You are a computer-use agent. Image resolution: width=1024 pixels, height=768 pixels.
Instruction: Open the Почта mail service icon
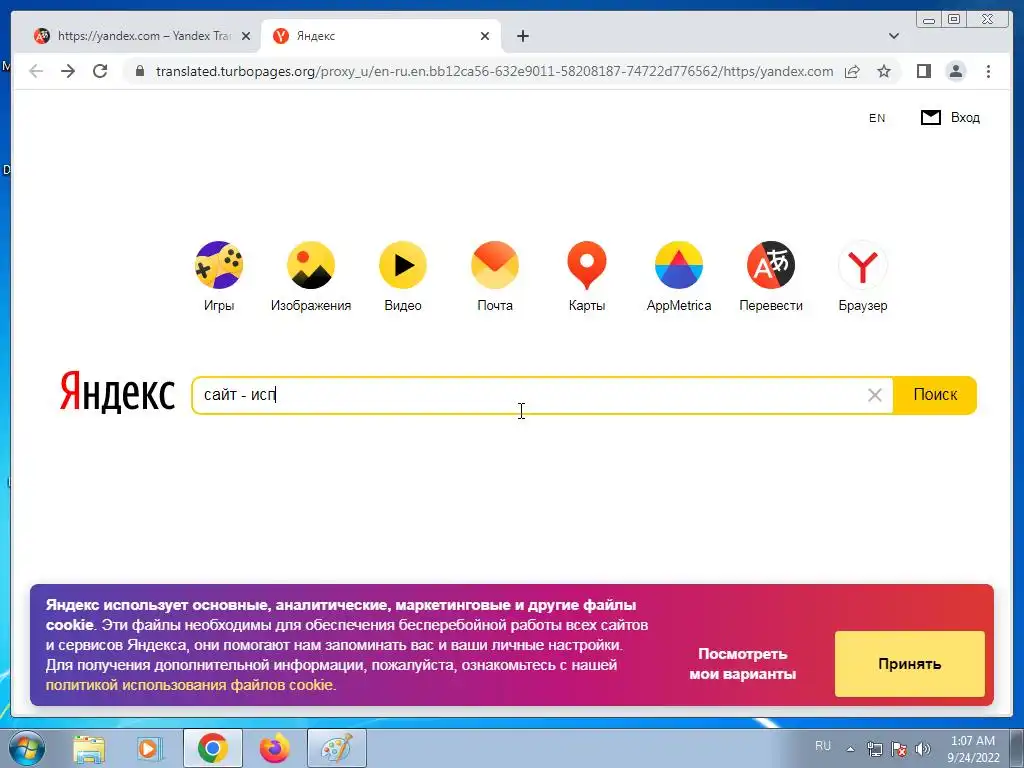point(495,265)
